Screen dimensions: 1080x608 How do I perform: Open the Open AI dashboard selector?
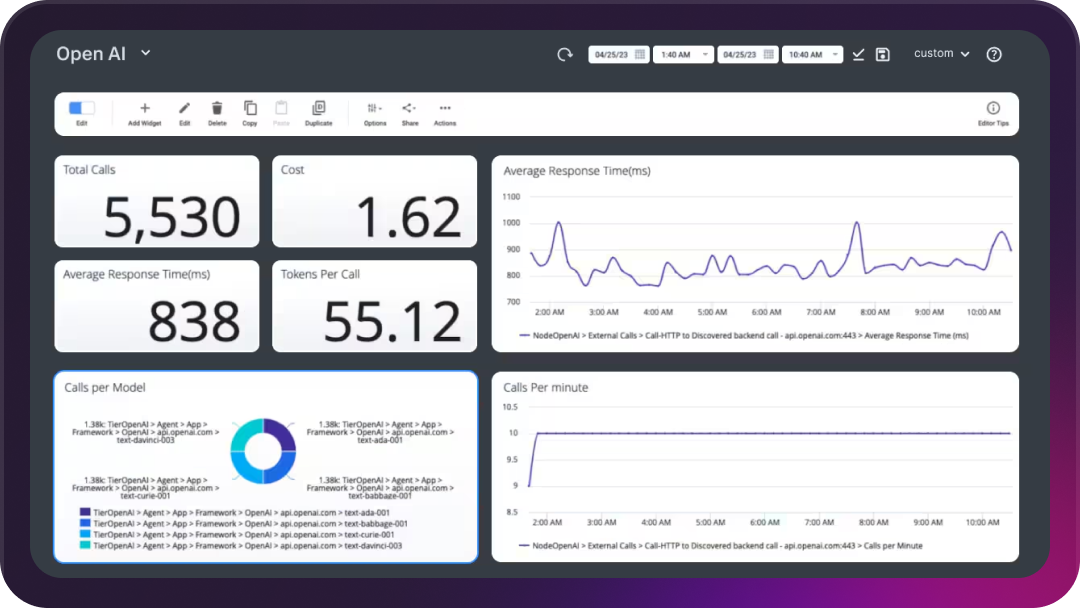click(x=104, y=53)
